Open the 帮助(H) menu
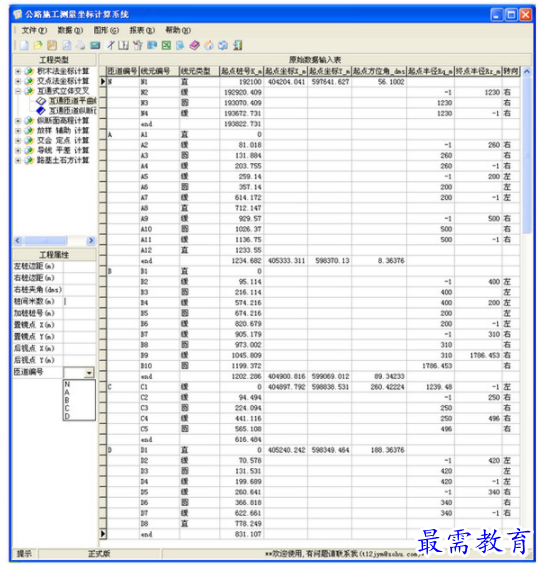The height and width of the screenshot is (573, 539). pos(178,30)
